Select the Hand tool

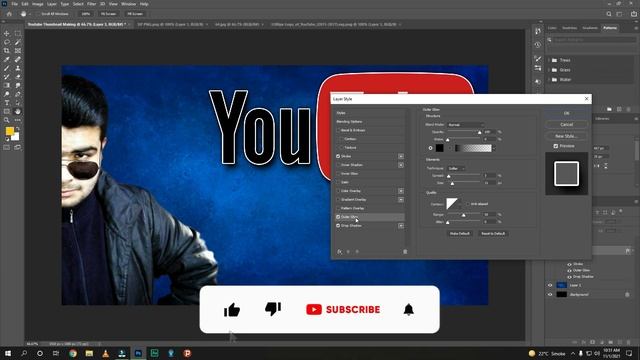tap(18, 111)
